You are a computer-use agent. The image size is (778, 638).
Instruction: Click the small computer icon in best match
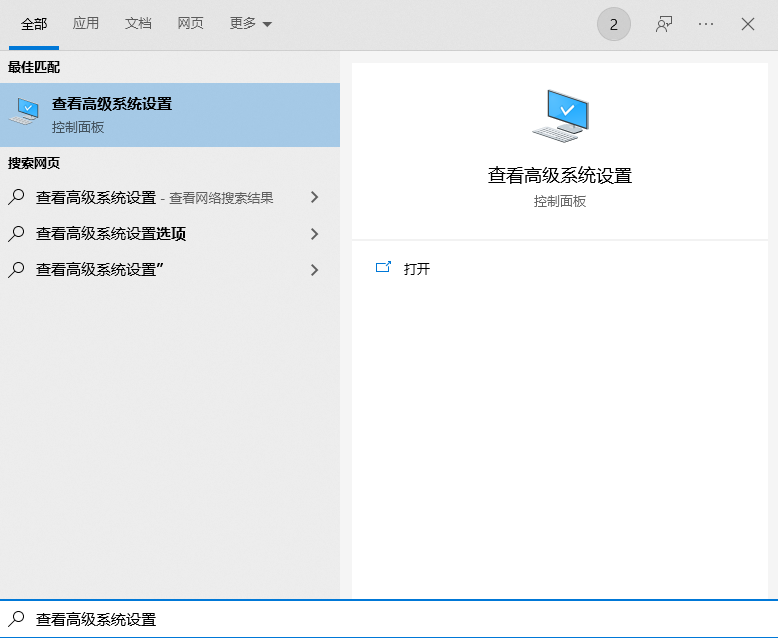[24, 111]
